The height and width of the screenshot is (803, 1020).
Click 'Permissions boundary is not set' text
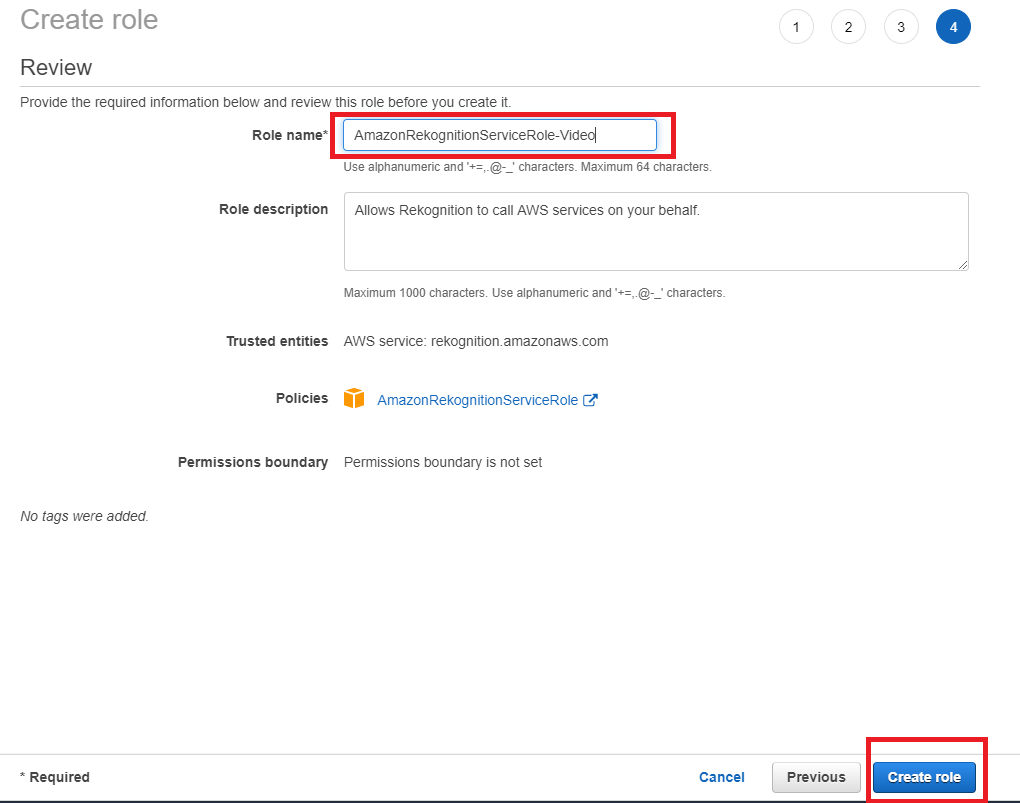point(442,462)
